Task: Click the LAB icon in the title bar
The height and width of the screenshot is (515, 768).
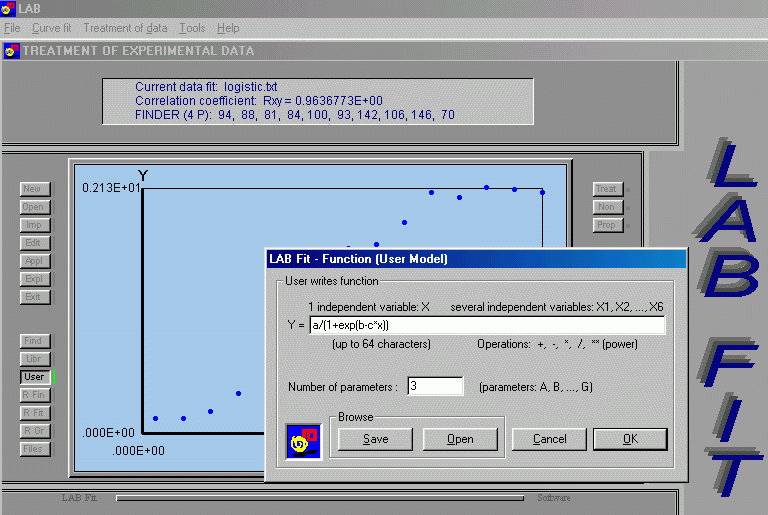Action: tap(9, 8)
